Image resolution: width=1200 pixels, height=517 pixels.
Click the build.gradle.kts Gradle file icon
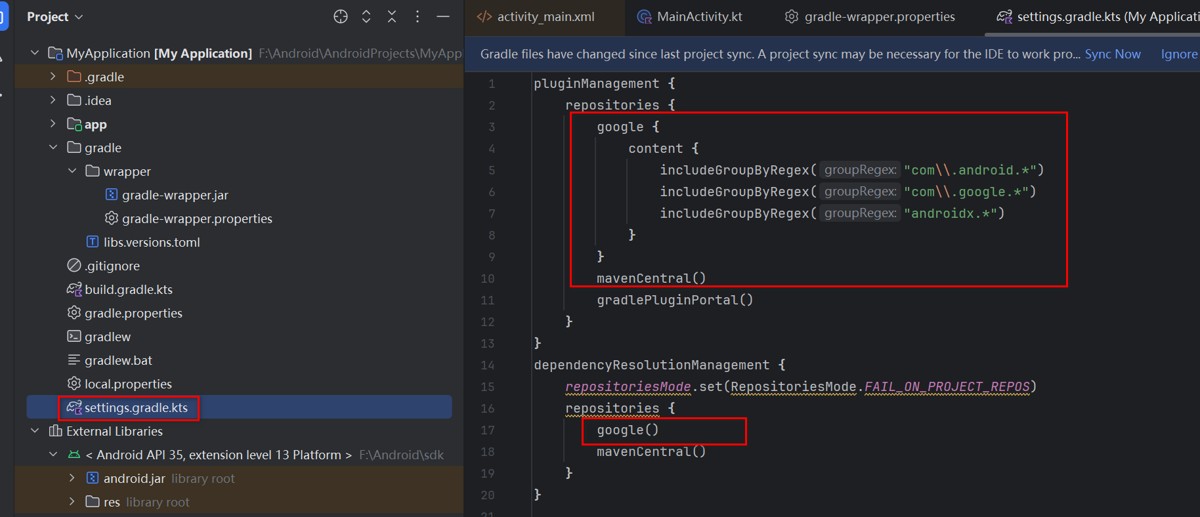point(74,289)
